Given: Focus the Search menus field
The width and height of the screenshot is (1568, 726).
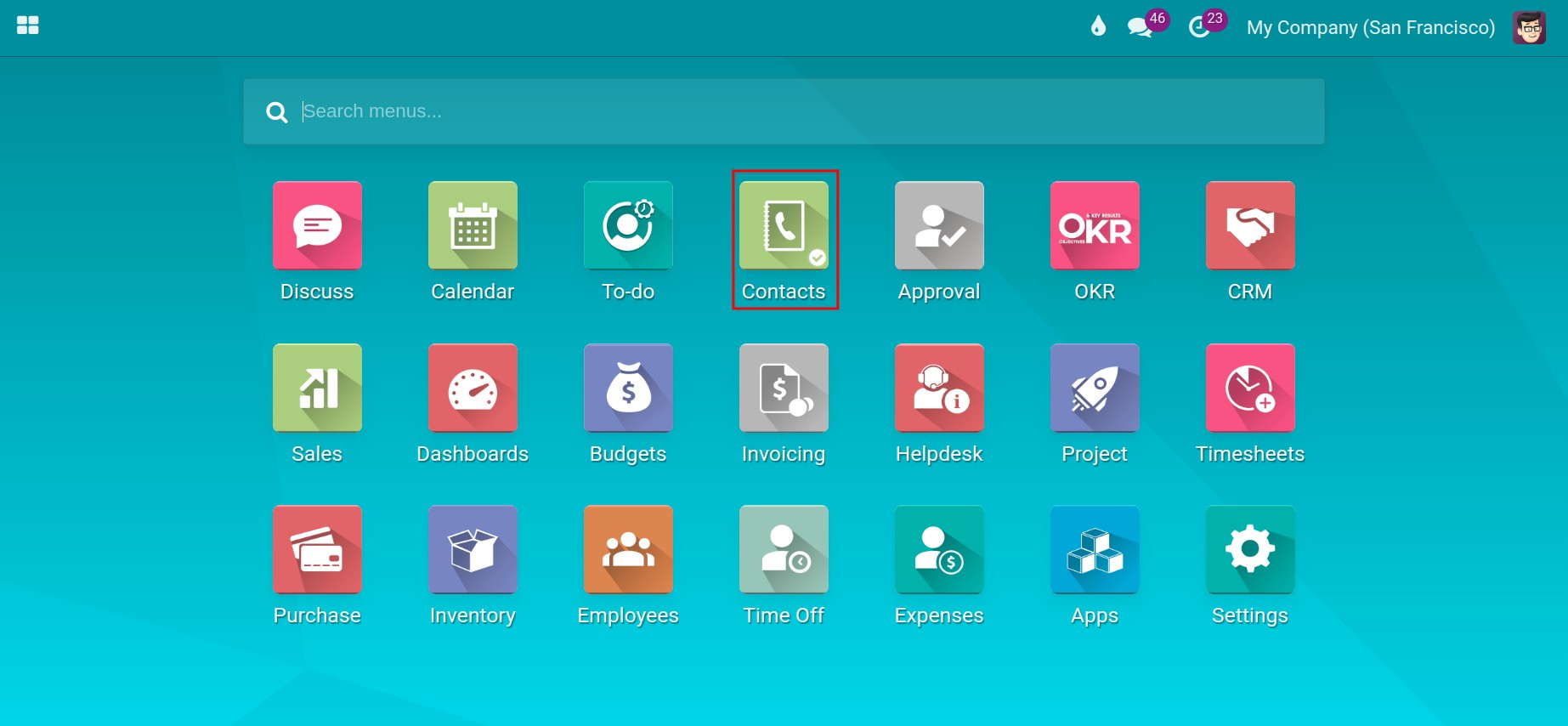Looking at the screenshot, I should [783, 111].
